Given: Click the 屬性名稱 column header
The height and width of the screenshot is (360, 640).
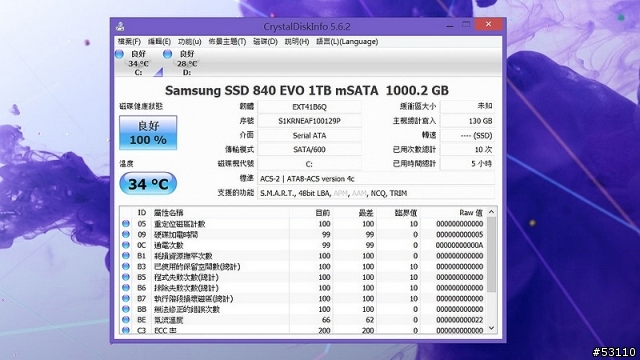Looking at the screenshot, I should (220, 213).
